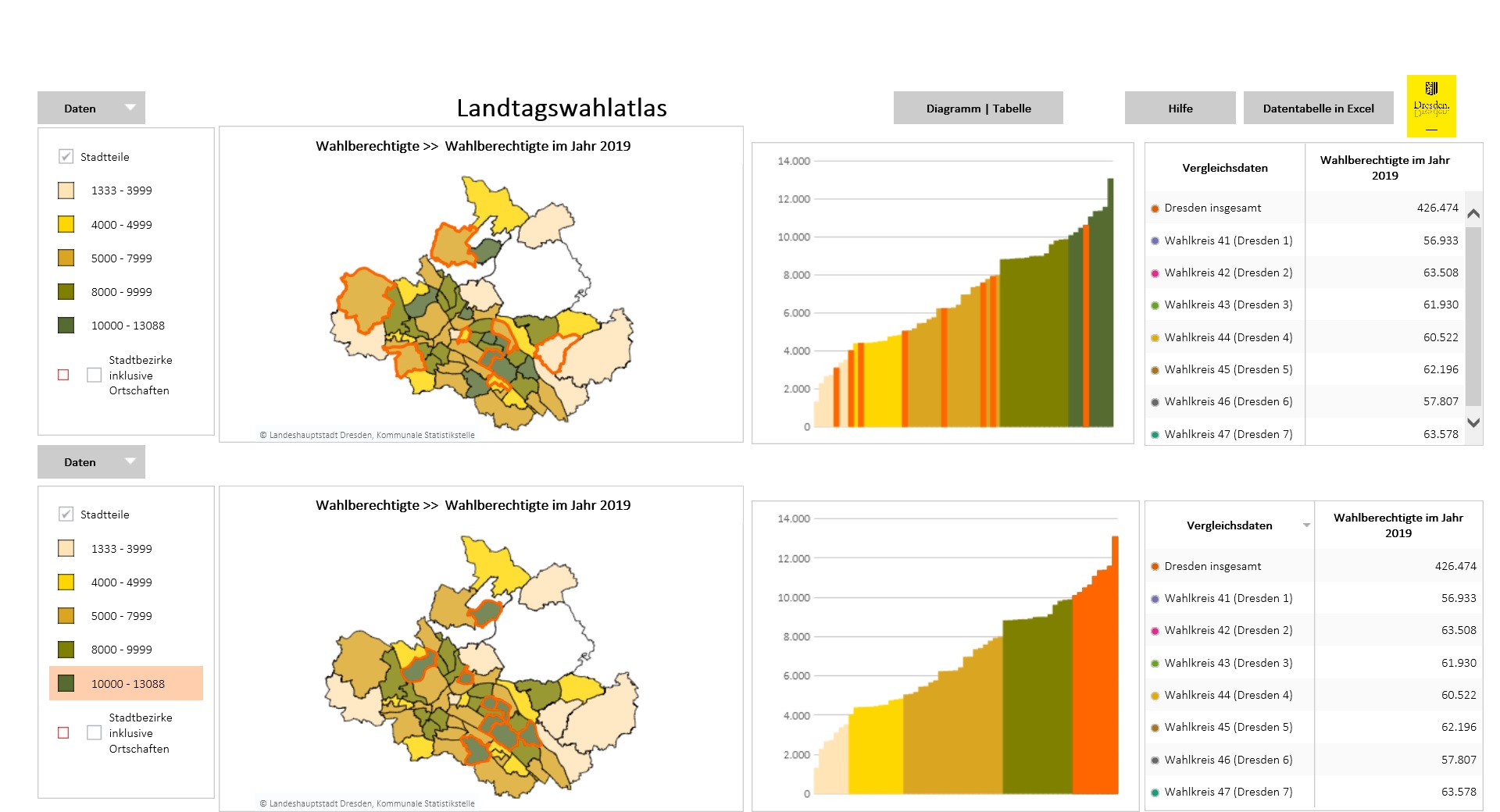The width and height of the screenshot is (1500, 812).
Task: Enable lower Stadtbezirke inklusive Ortschaften checkbox
Action: (x=95, y=732)
